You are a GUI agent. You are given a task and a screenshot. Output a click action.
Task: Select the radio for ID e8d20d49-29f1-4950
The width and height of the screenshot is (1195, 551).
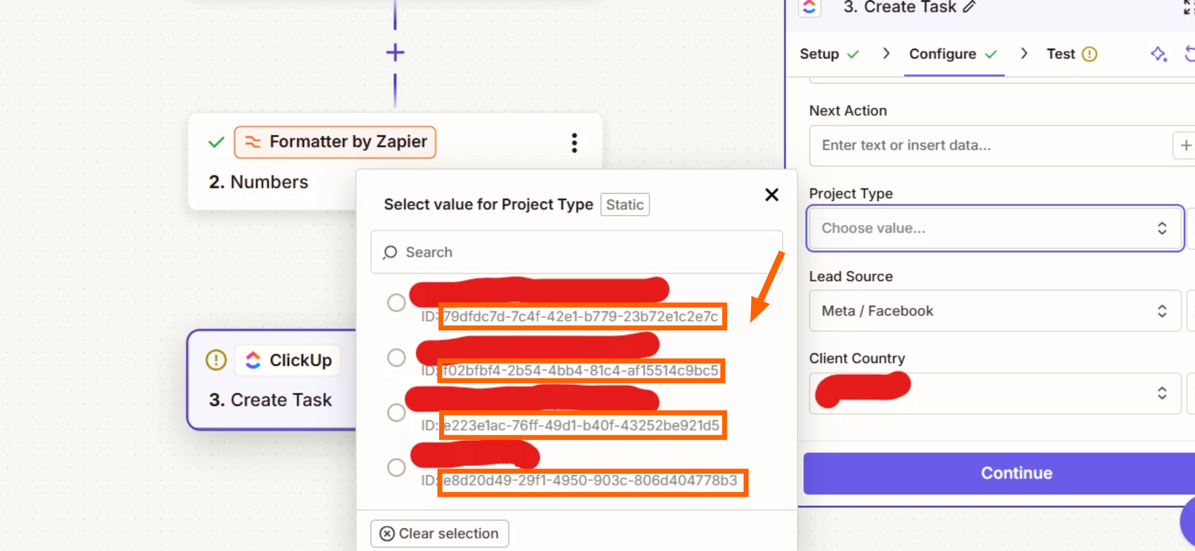coord(396,467)
